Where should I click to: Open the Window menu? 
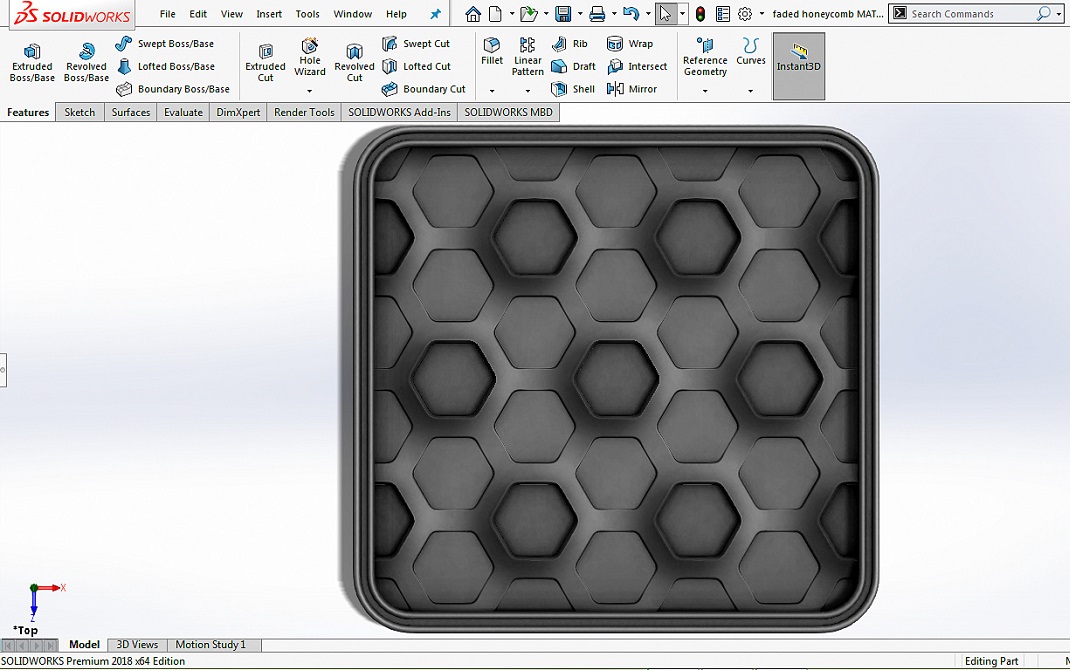[x=352, y=14]
